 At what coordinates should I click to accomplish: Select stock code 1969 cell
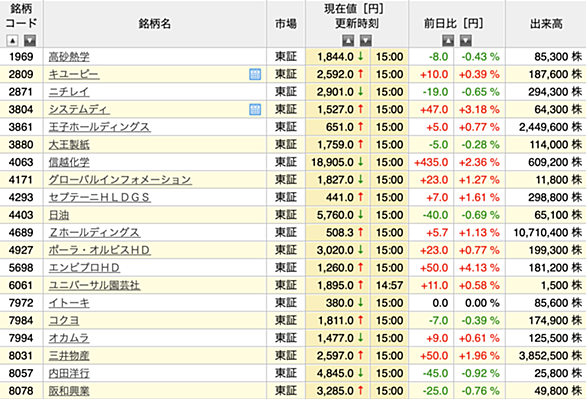(21, 57)
